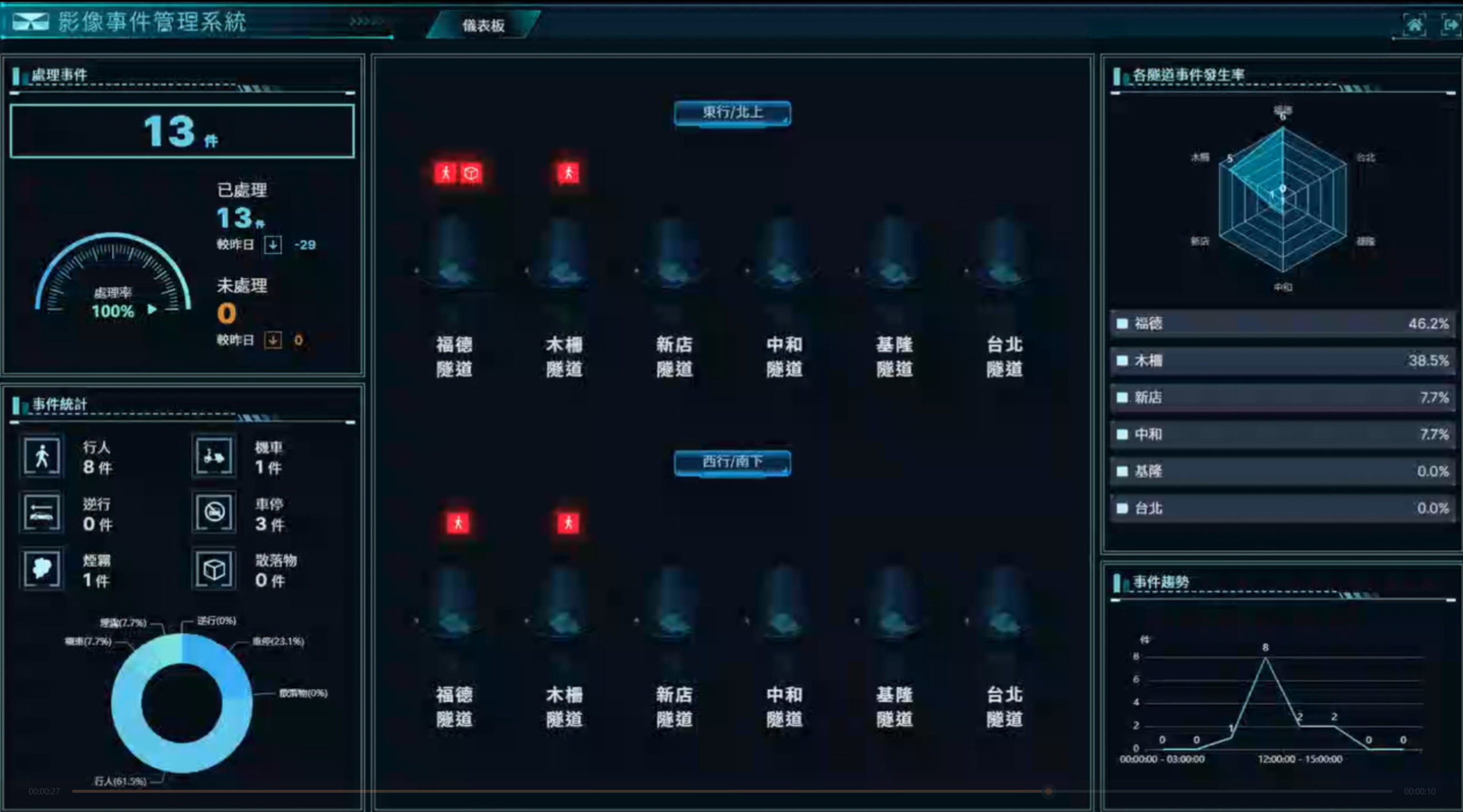Click down arrow beside 未處理 較昨日

click(273, 340)
